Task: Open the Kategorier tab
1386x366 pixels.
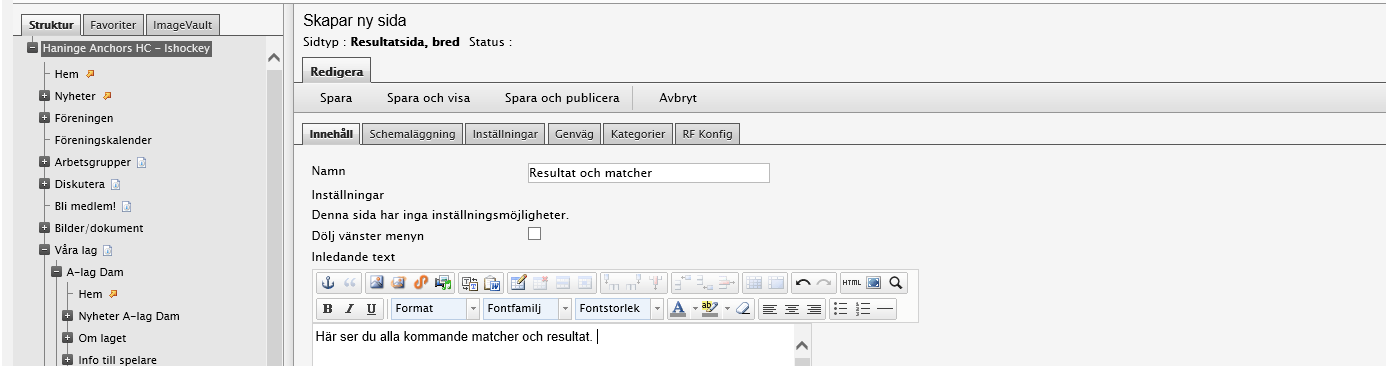Action: (x=638, y=134)
